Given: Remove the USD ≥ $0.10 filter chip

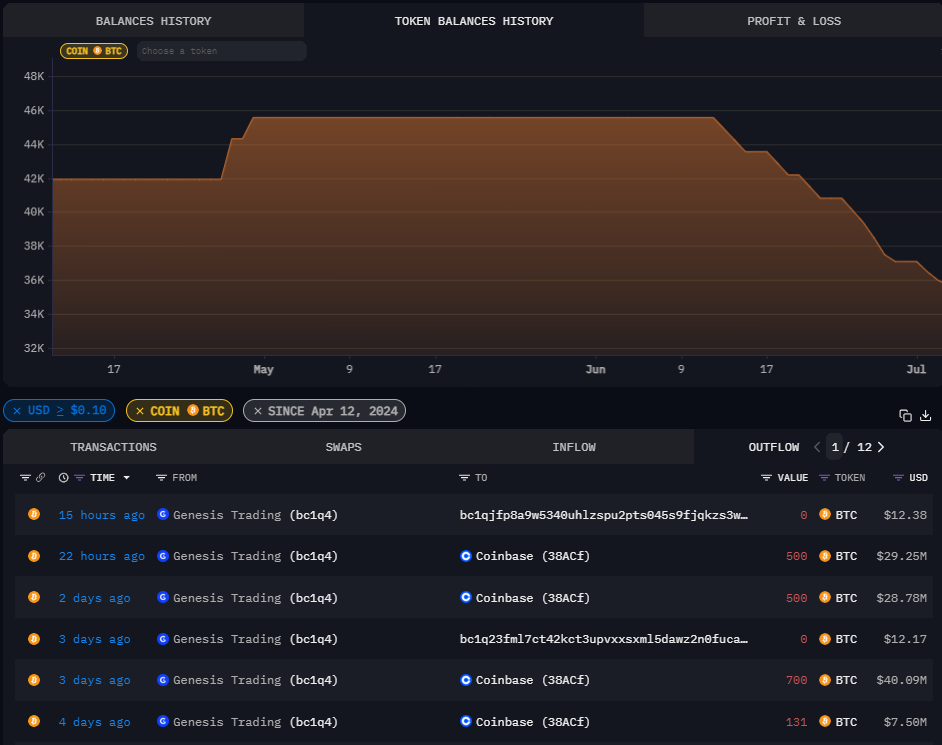Looking at the screenshot, I should (x=17, y=411).
